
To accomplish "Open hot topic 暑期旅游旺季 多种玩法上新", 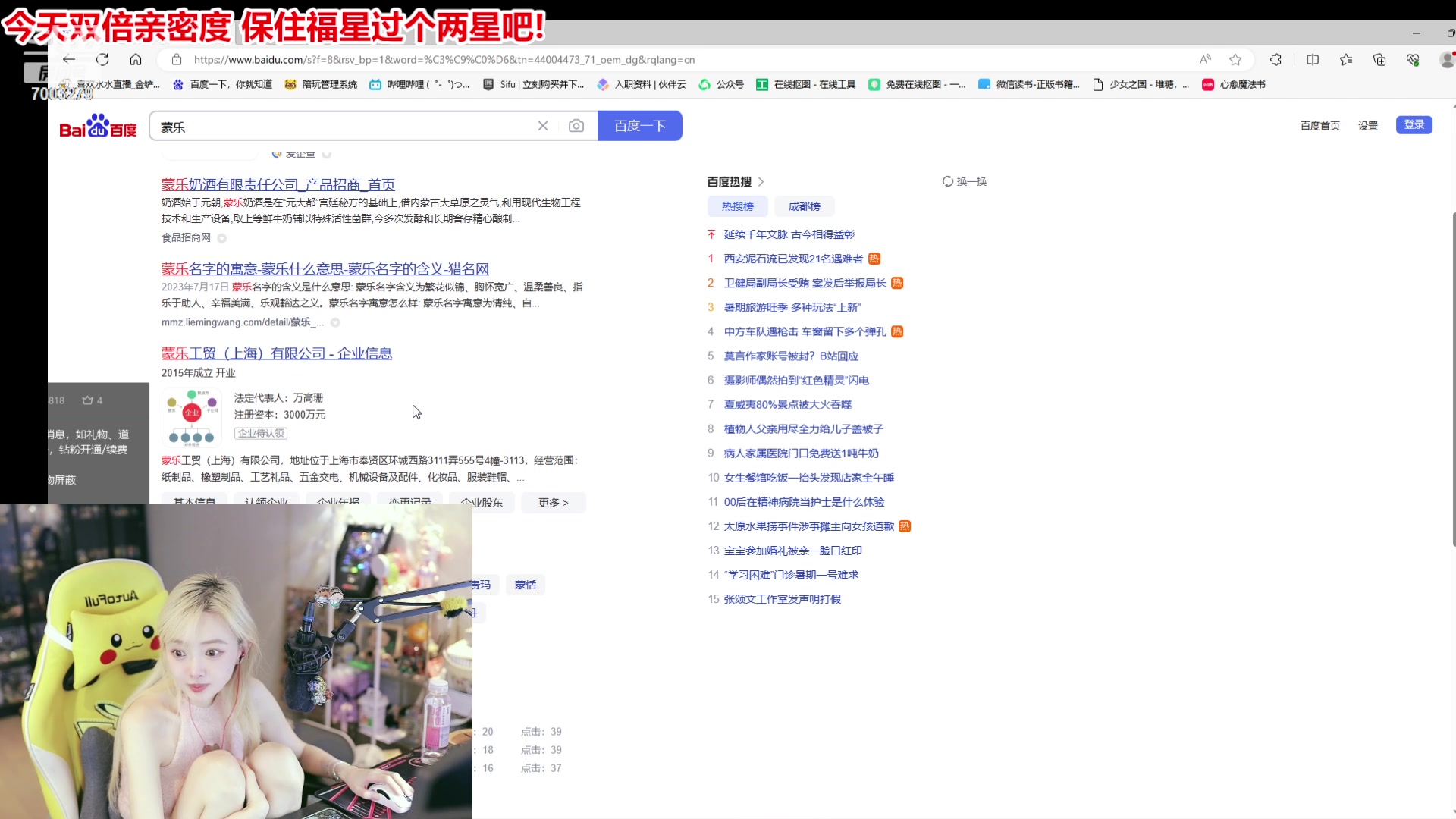I will pos(792,307).
